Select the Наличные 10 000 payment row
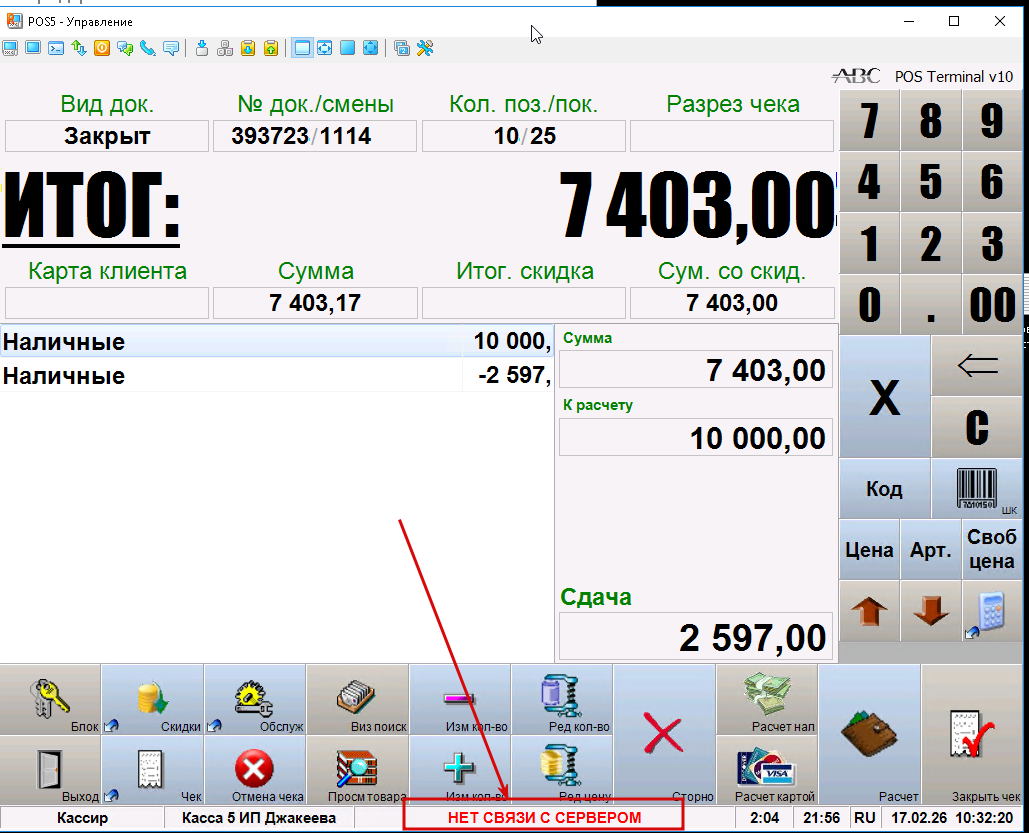This screenshot has width=1029, height=833. point(276,341)
